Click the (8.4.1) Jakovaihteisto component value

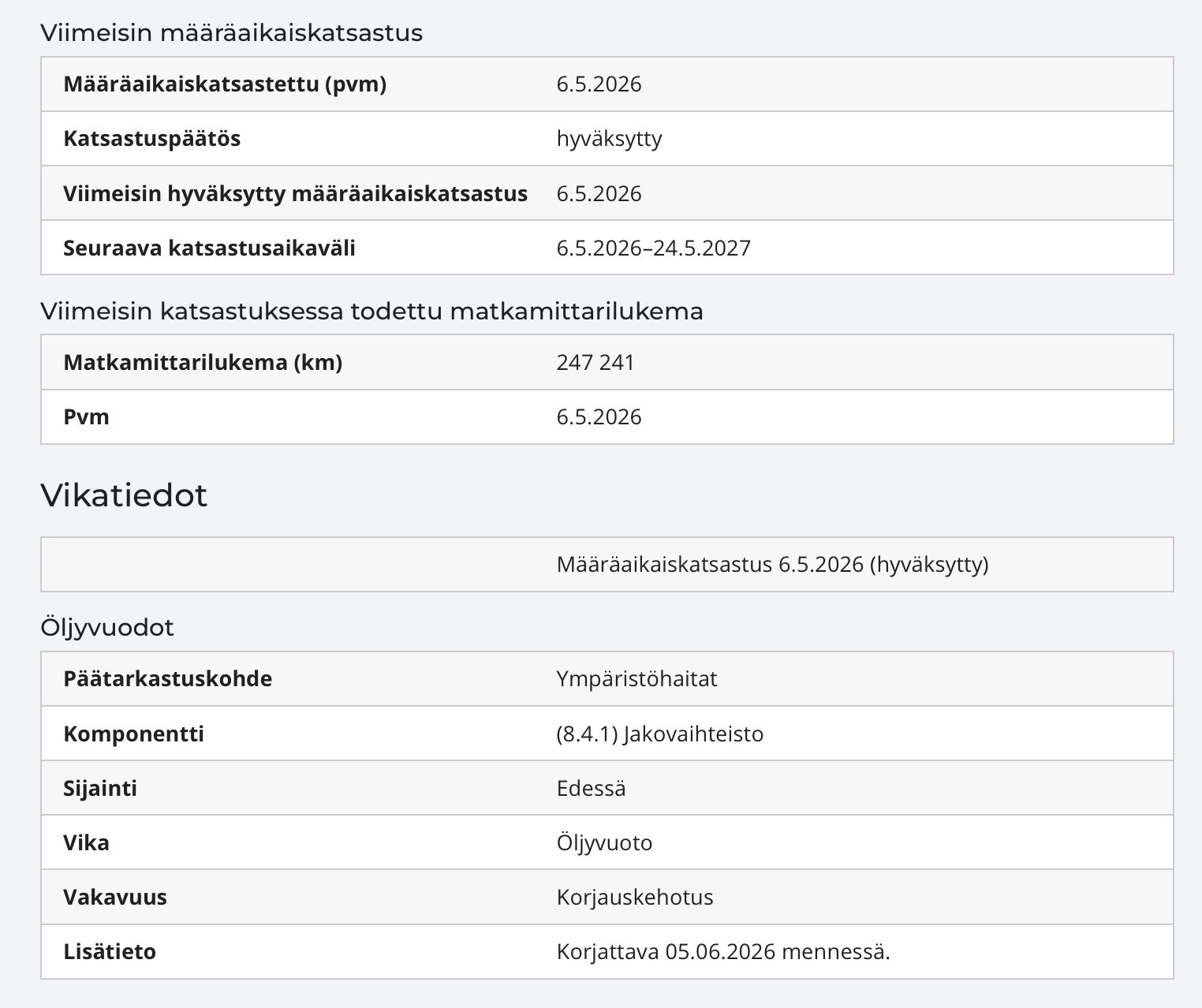click(659, 734)
